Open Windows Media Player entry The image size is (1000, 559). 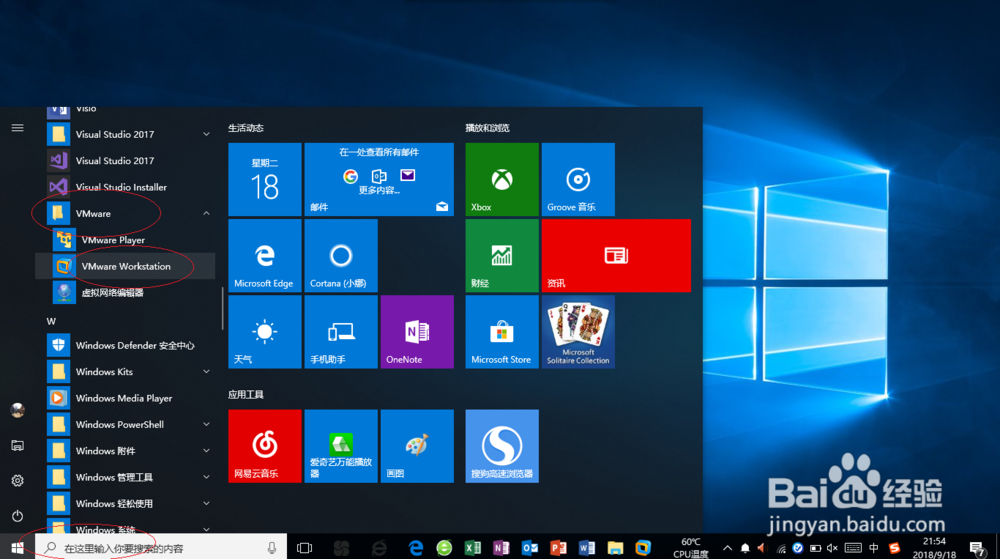tap(125, 398)
